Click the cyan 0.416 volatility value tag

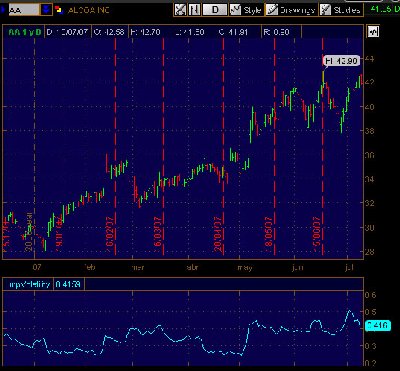378,325
